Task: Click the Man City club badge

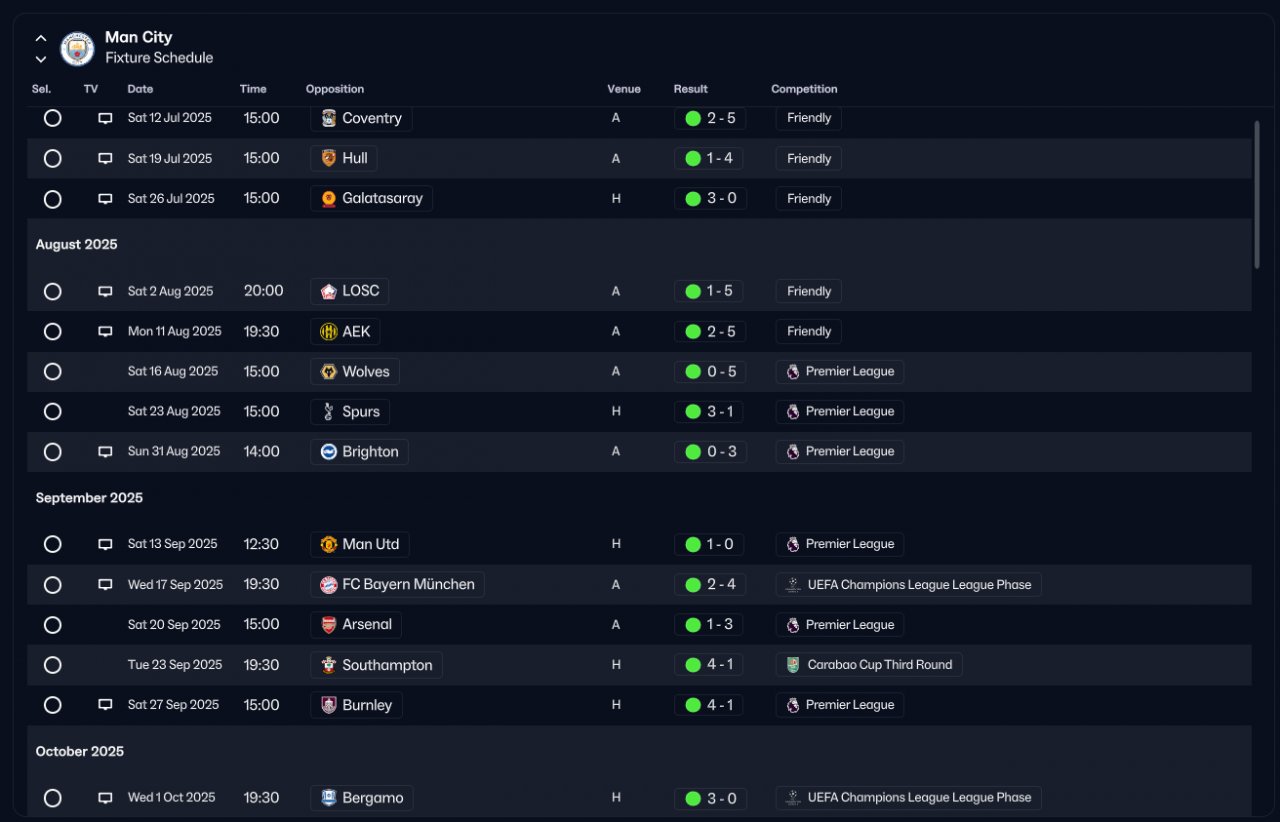Action: pos(77,48)
